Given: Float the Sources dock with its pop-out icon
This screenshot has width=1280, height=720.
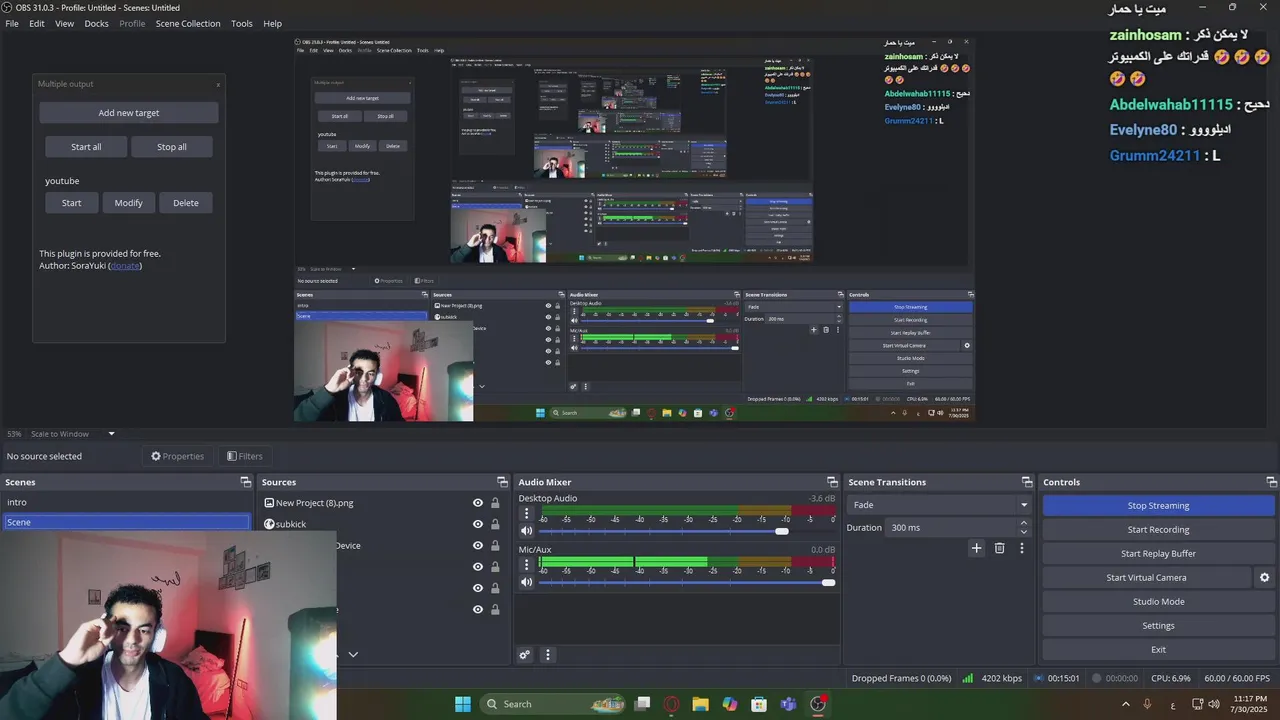Looking at the screenshot, I should click(x=502, y=482).
